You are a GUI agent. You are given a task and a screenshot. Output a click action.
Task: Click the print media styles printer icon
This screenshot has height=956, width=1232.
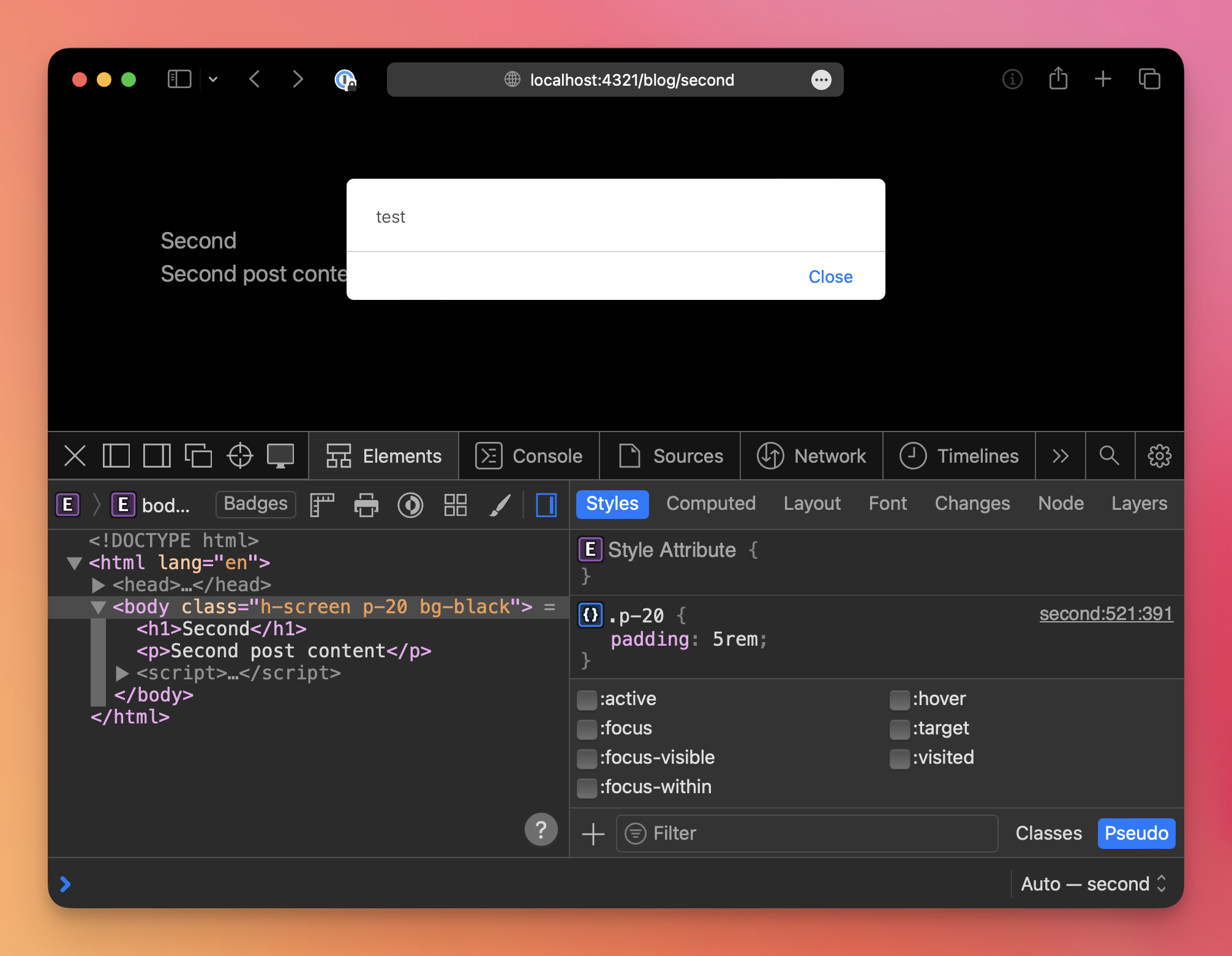(x=366, y=505)
